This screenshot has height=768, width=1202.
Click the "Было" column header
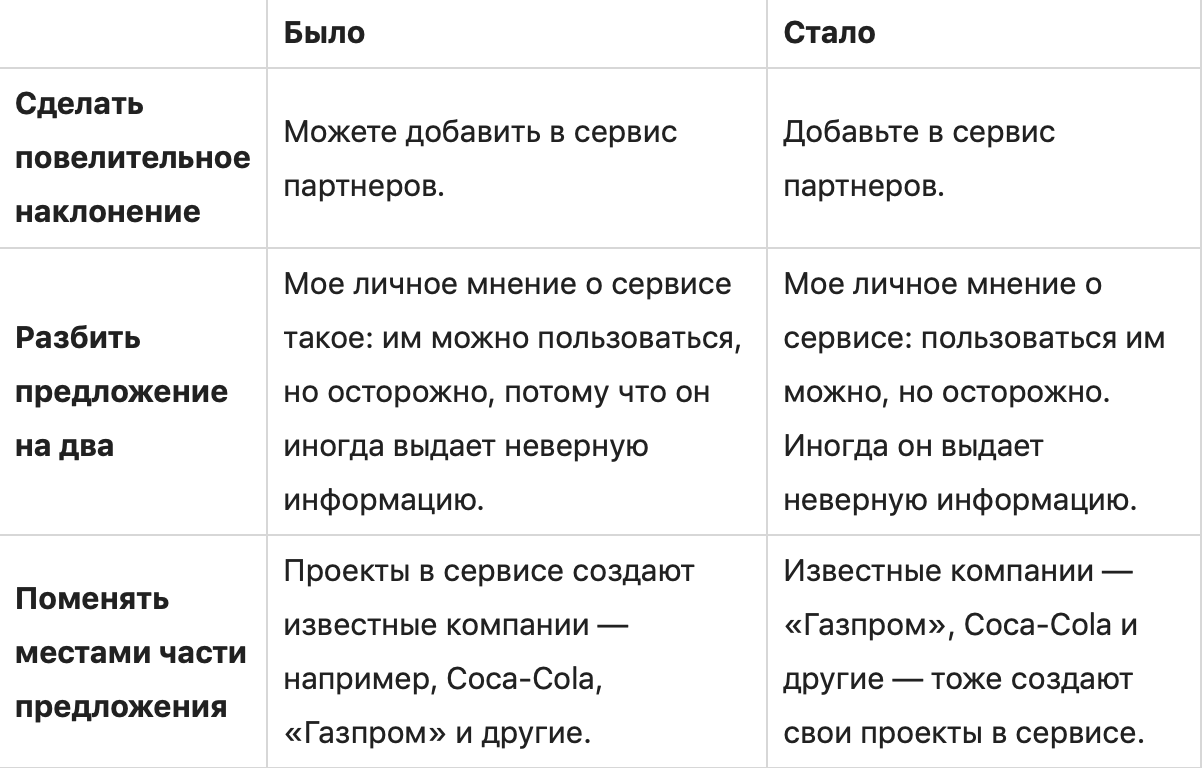tap(324, 33)
